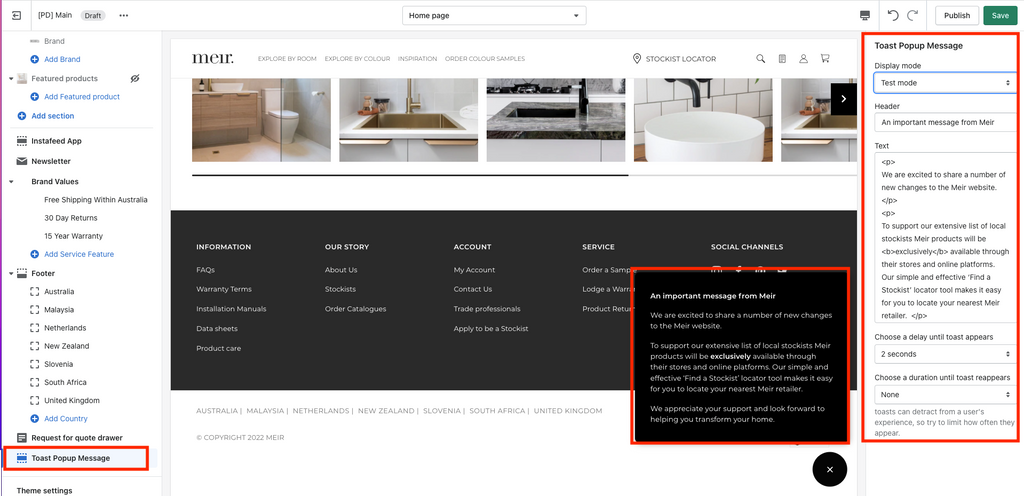
Task: Click the Add Featured product link
Action: pyautogui.click(x=82, y=97)
